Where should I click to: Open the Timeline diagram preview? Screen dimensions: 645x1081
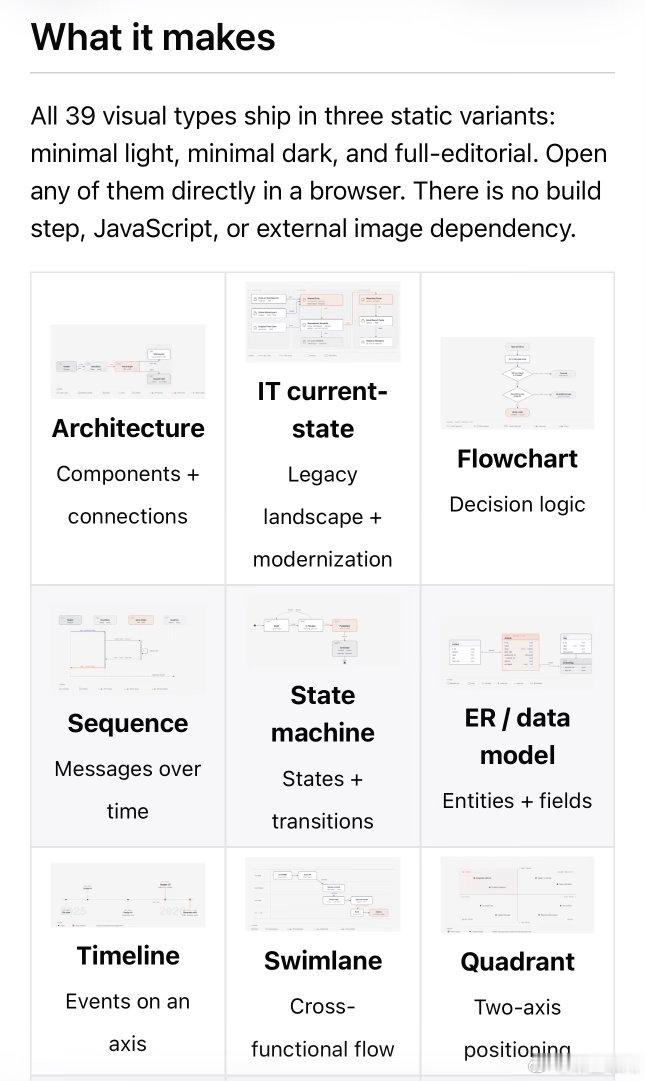coord(128,894)
